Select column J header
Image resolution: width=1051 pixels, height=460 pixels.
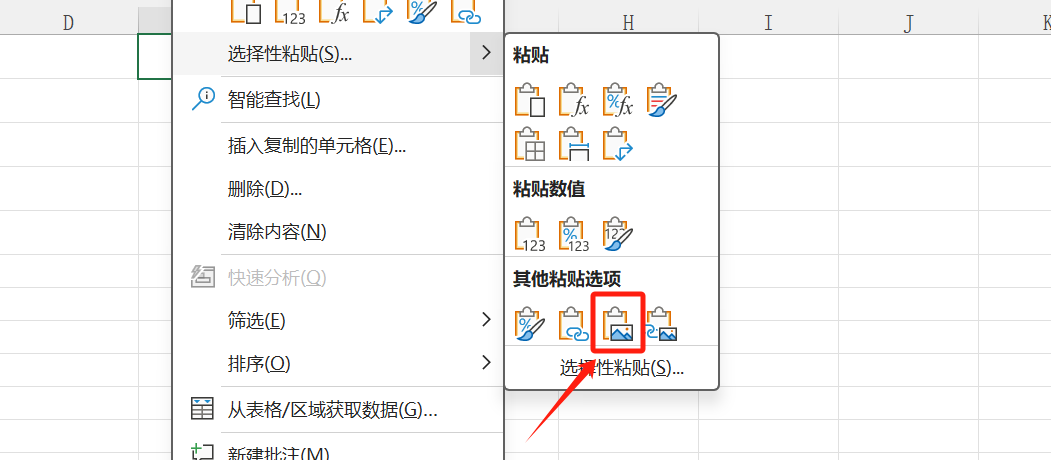pos(908,23)
